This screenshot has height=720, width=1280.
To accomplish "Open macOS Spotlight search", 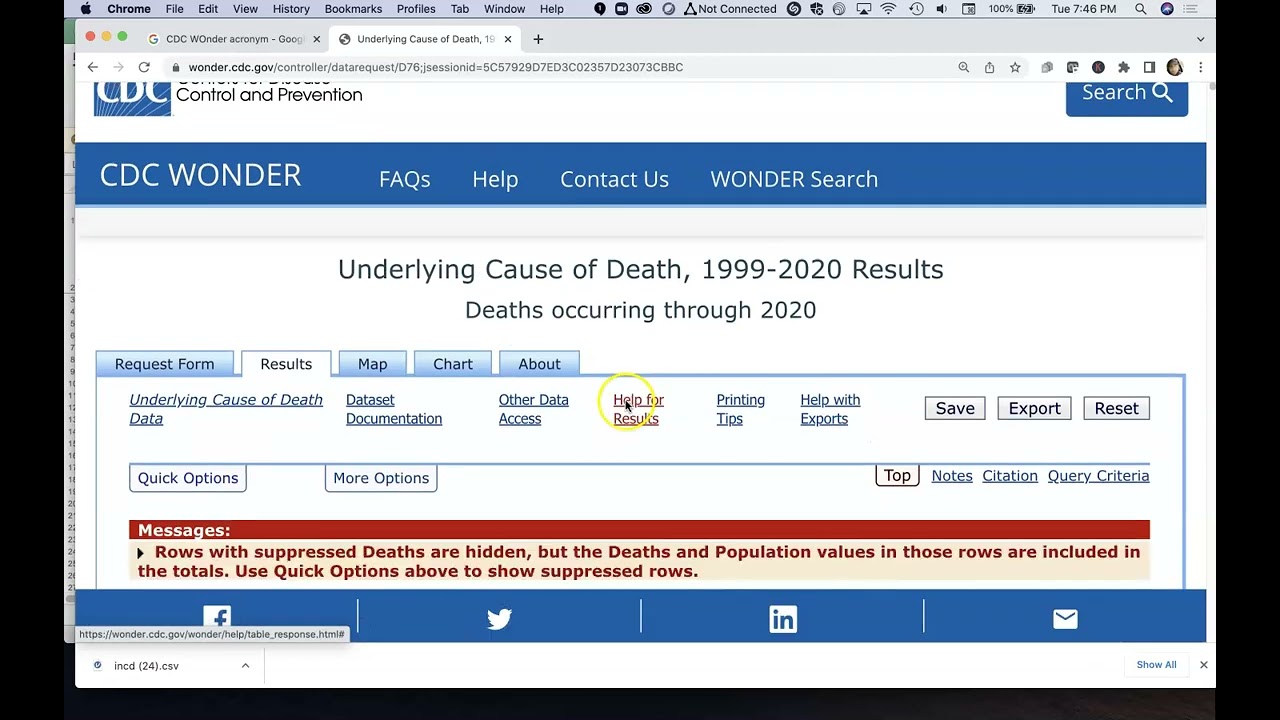I will pyautogui.click(x=1141, y=9).
